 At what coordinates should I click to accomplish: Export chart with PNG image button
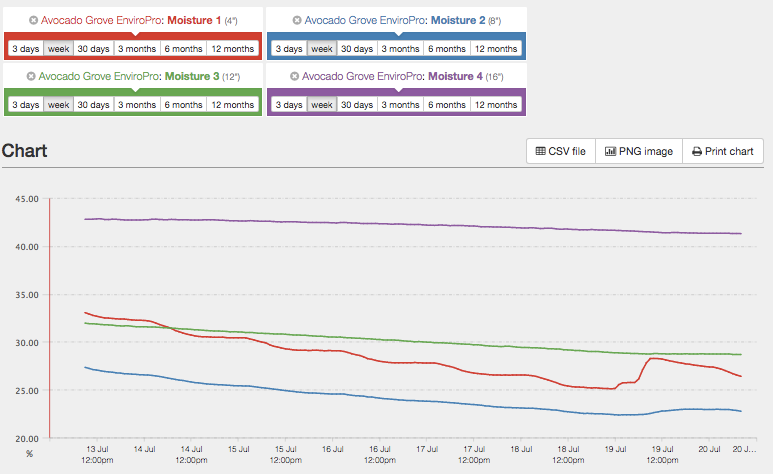[x=638, y=151]
